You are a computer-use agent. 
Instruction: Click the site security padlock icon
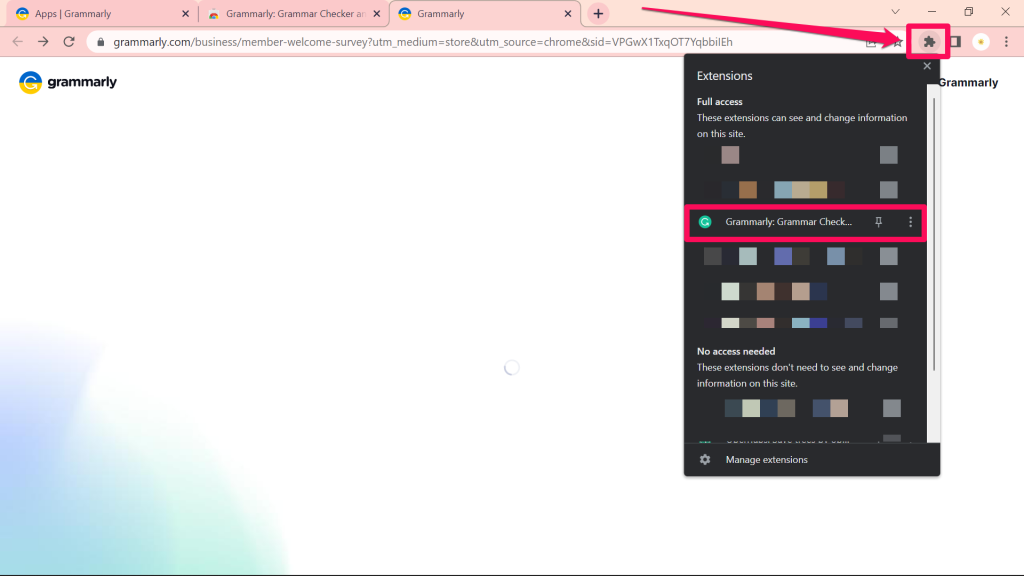pos(100,42)
